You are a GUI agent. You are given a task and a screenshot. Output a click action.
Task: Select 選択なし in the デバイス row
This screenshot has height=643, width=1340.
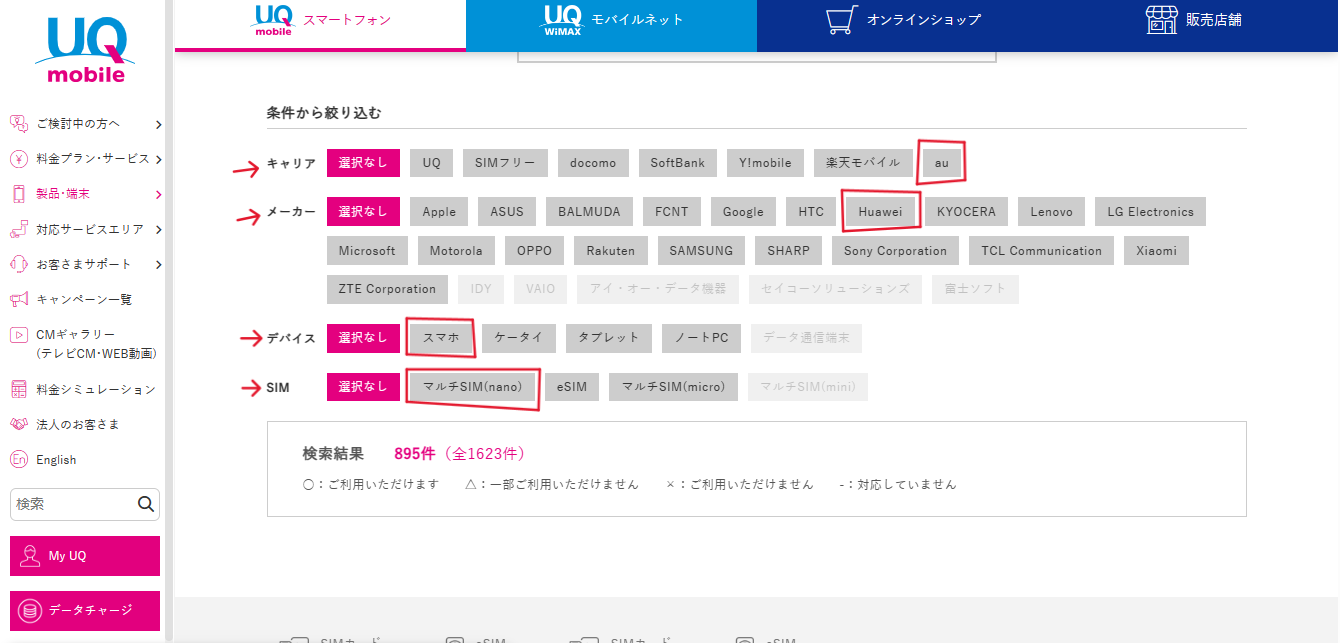point(363,338)
